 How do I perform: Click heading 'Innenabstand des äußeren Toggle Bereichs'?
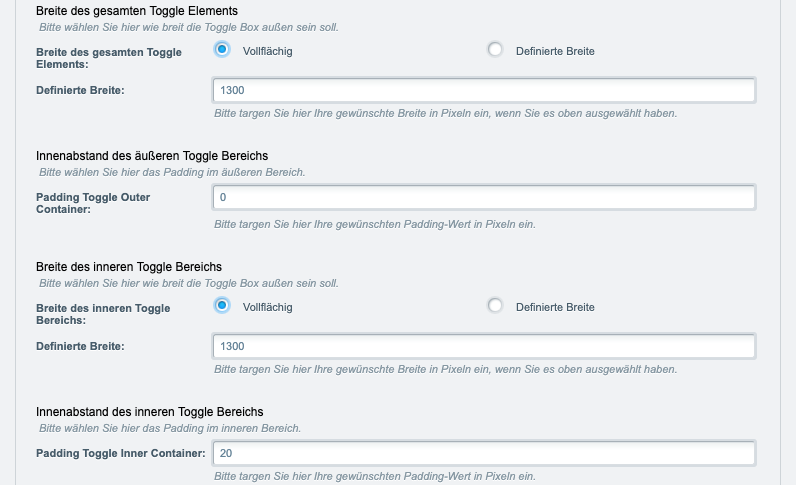[152, 156]
